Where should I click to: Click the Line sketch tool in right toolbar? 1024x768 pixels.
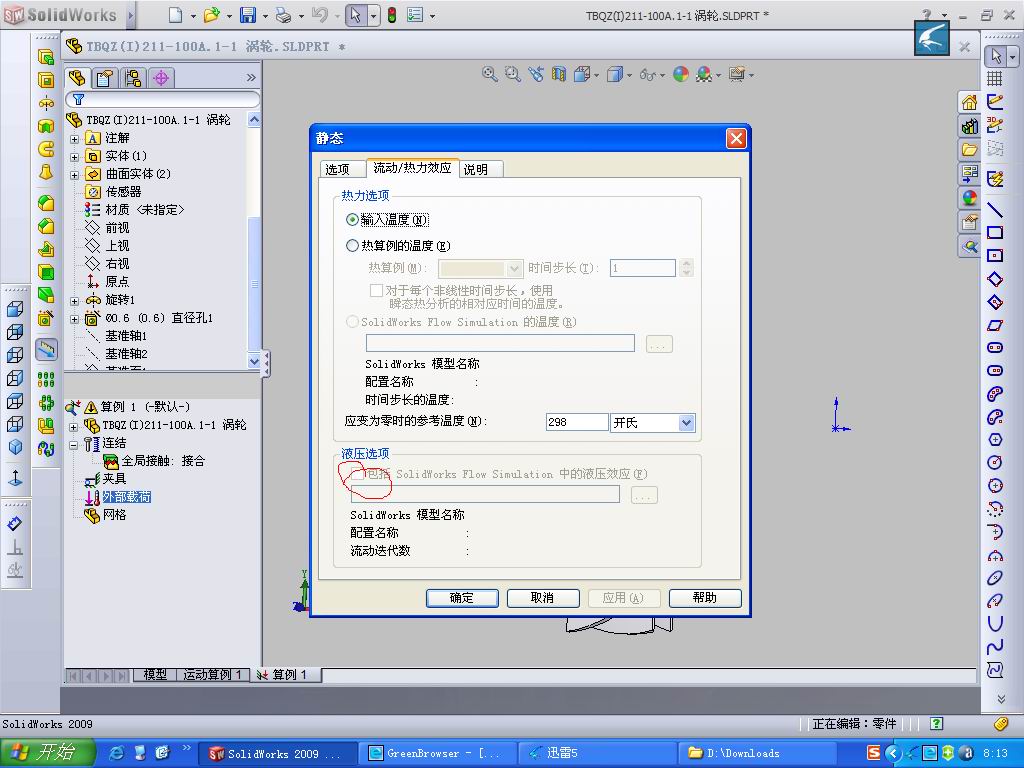[995, 210]
